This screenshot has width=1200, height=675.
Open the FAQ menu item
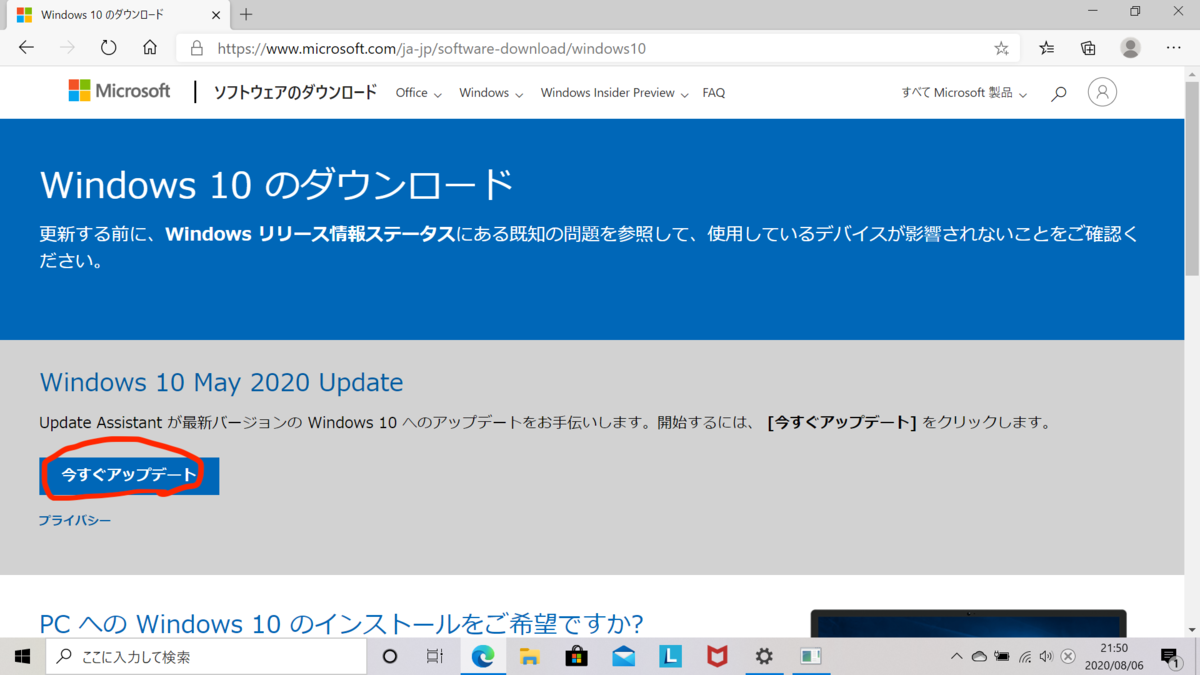pyautogui.click(x=714, y=93)
